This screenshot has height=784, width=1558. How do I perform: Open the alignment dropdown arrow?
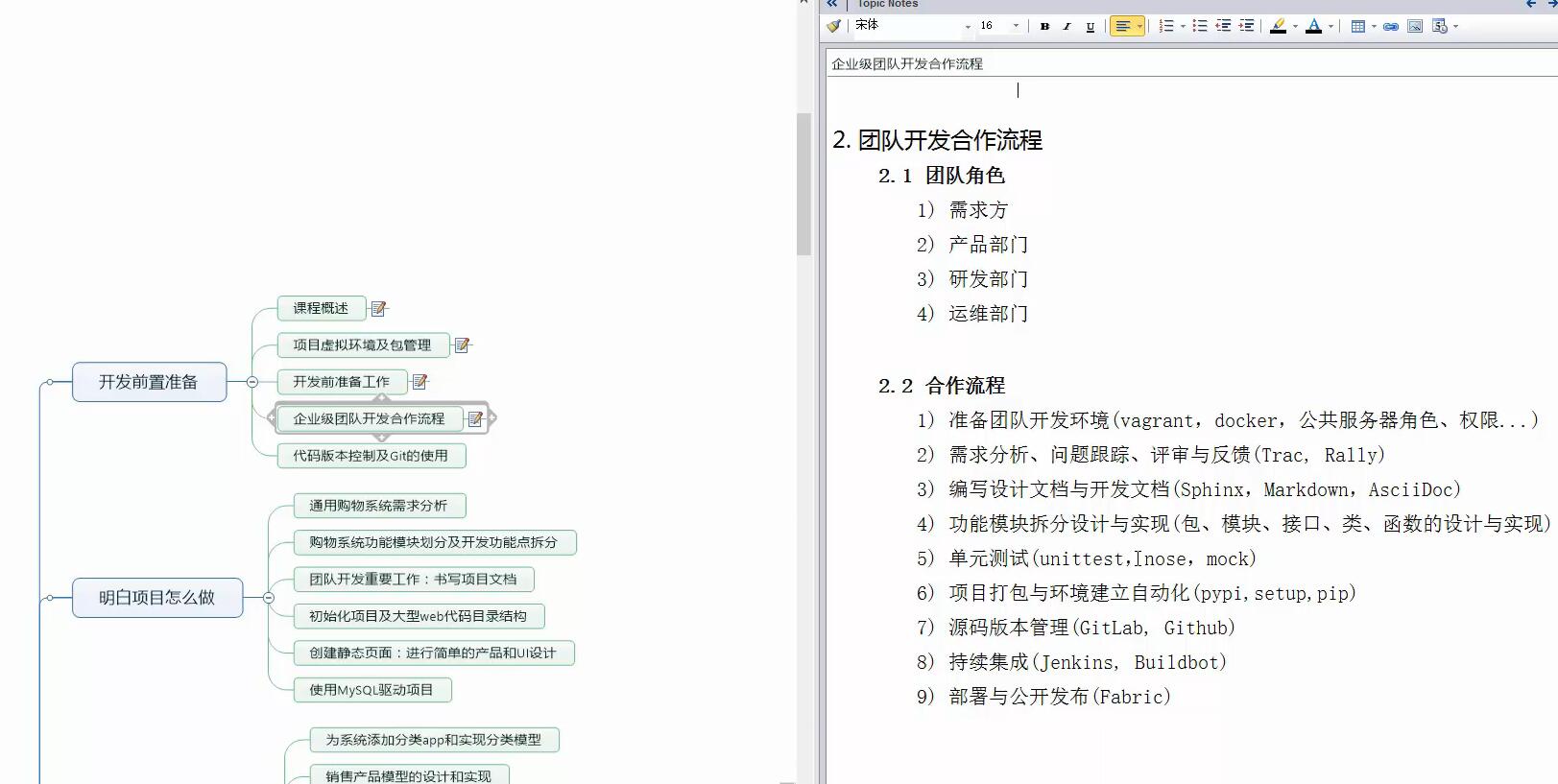tap(1139, 27)
